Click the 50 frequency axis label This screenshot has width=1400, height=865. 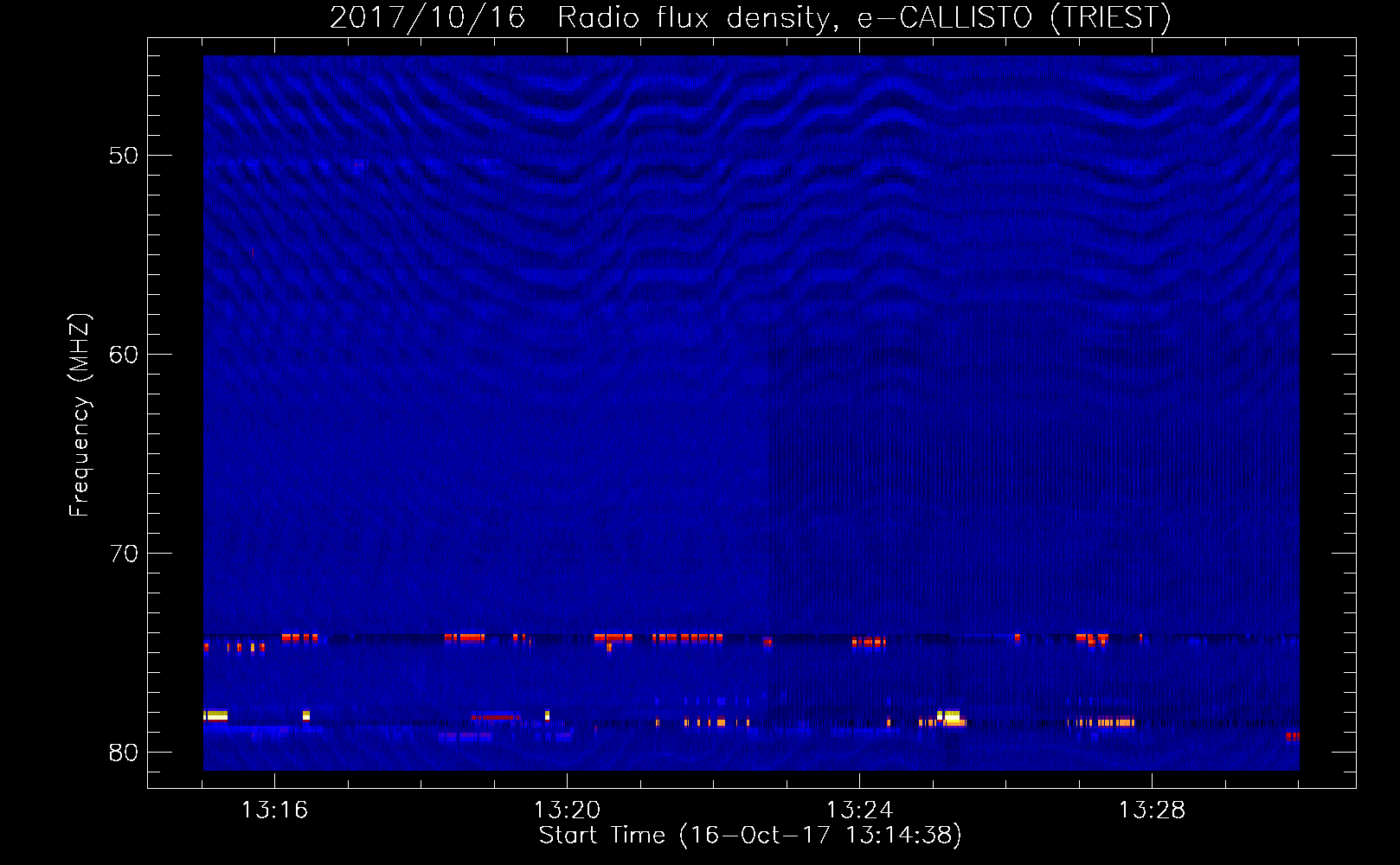pos(124,156)
